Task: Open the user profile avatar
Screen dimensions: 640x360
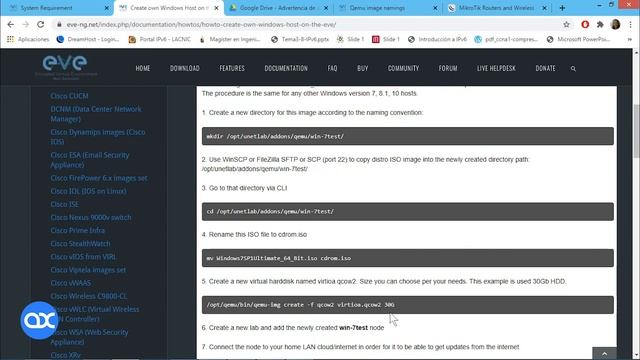Action: tap(616, 24)
